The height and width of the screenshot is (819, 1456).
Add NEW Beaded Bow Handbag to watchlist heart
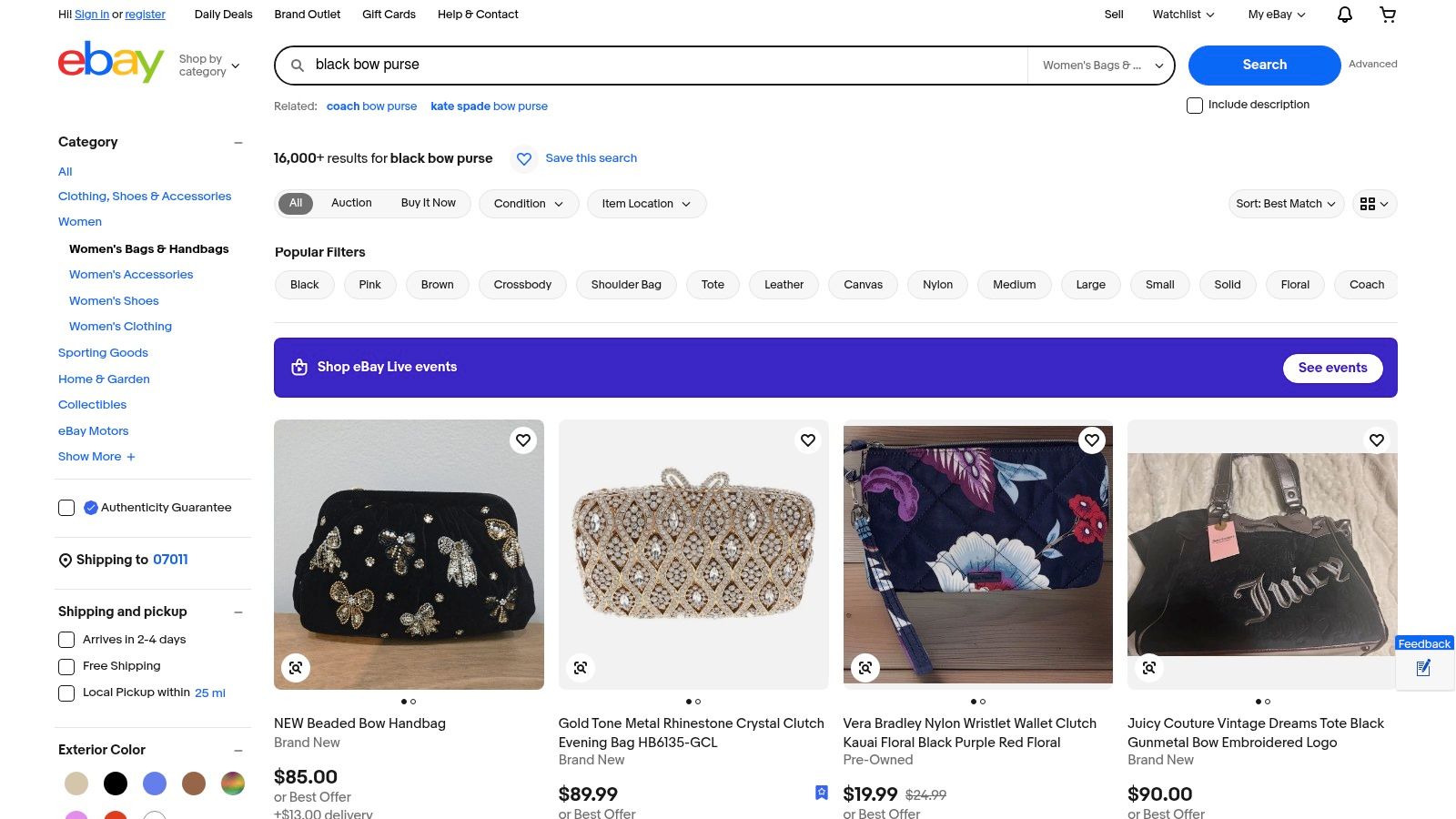pyautogui.click(x=523, y=440)
